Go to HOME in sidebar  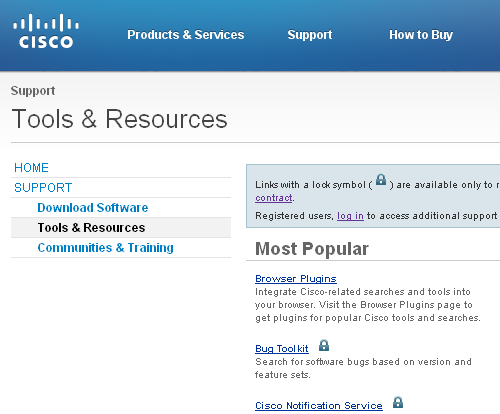(31, 168)
